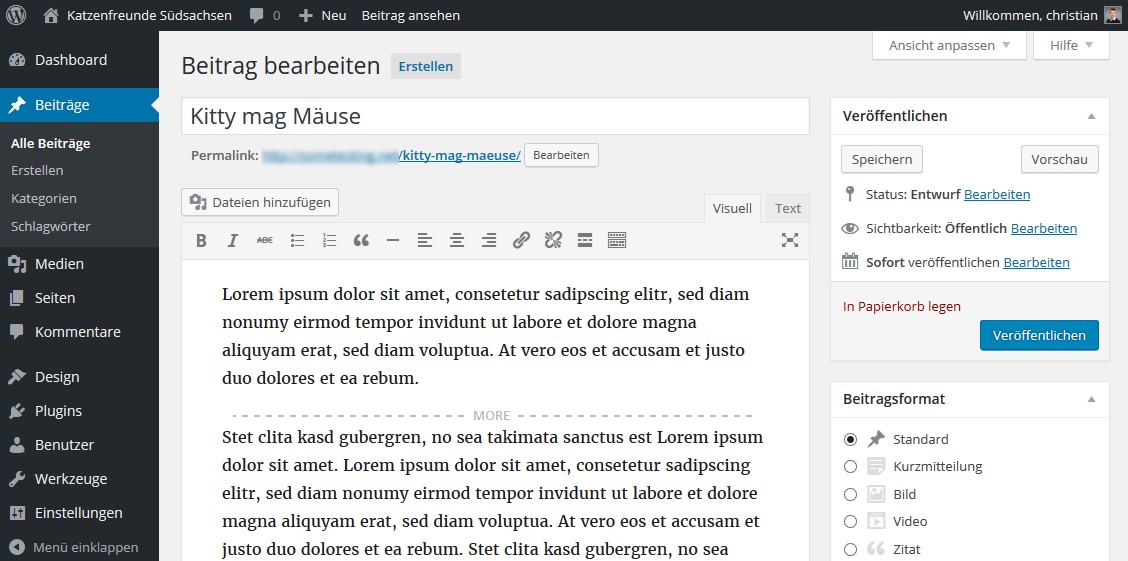Select Standard post format radio
The image size is (1128, 561).
[x=850, y=439]
